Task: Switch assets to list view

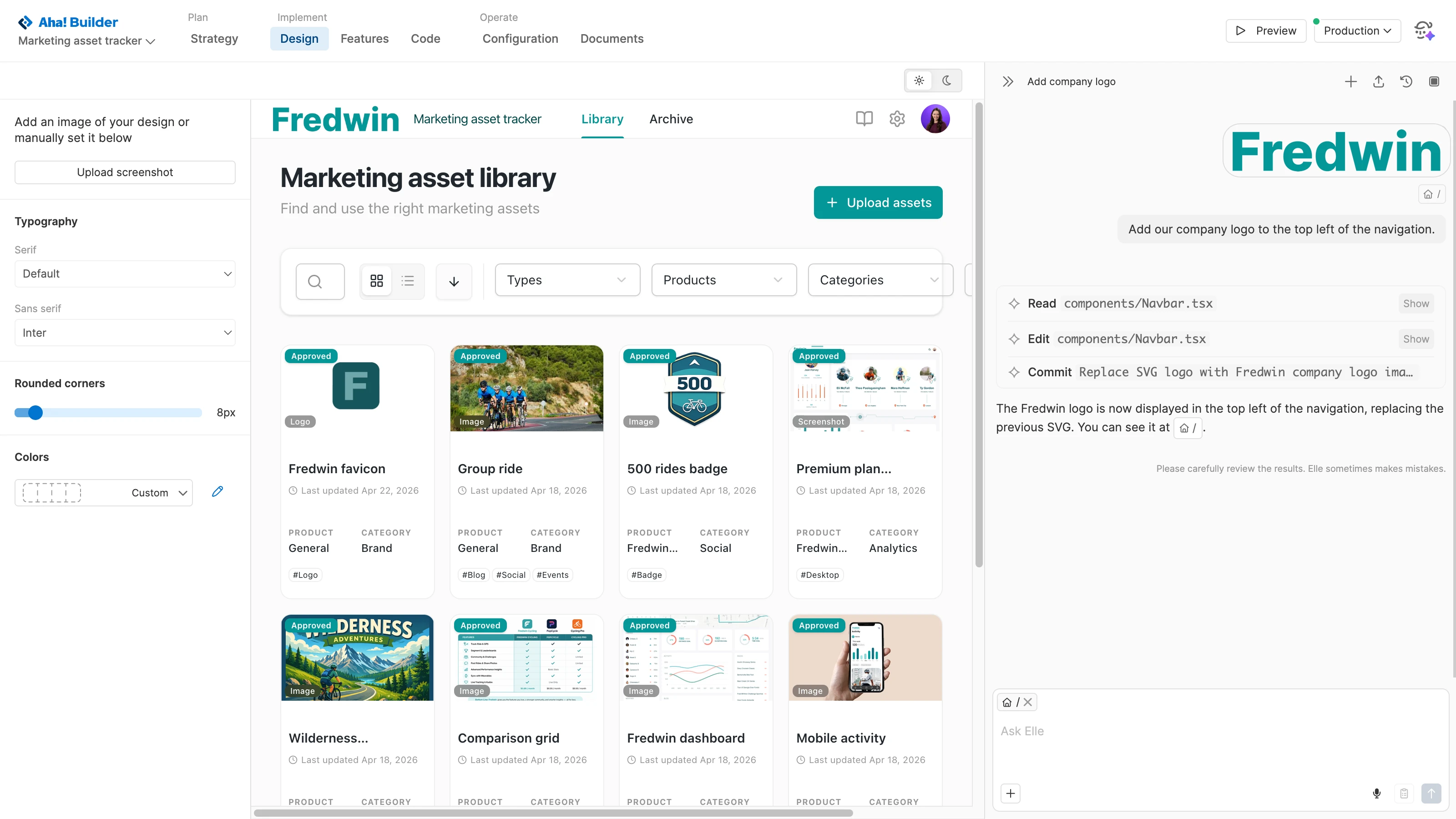Action: pyautogui.click(x=408, y=281)
